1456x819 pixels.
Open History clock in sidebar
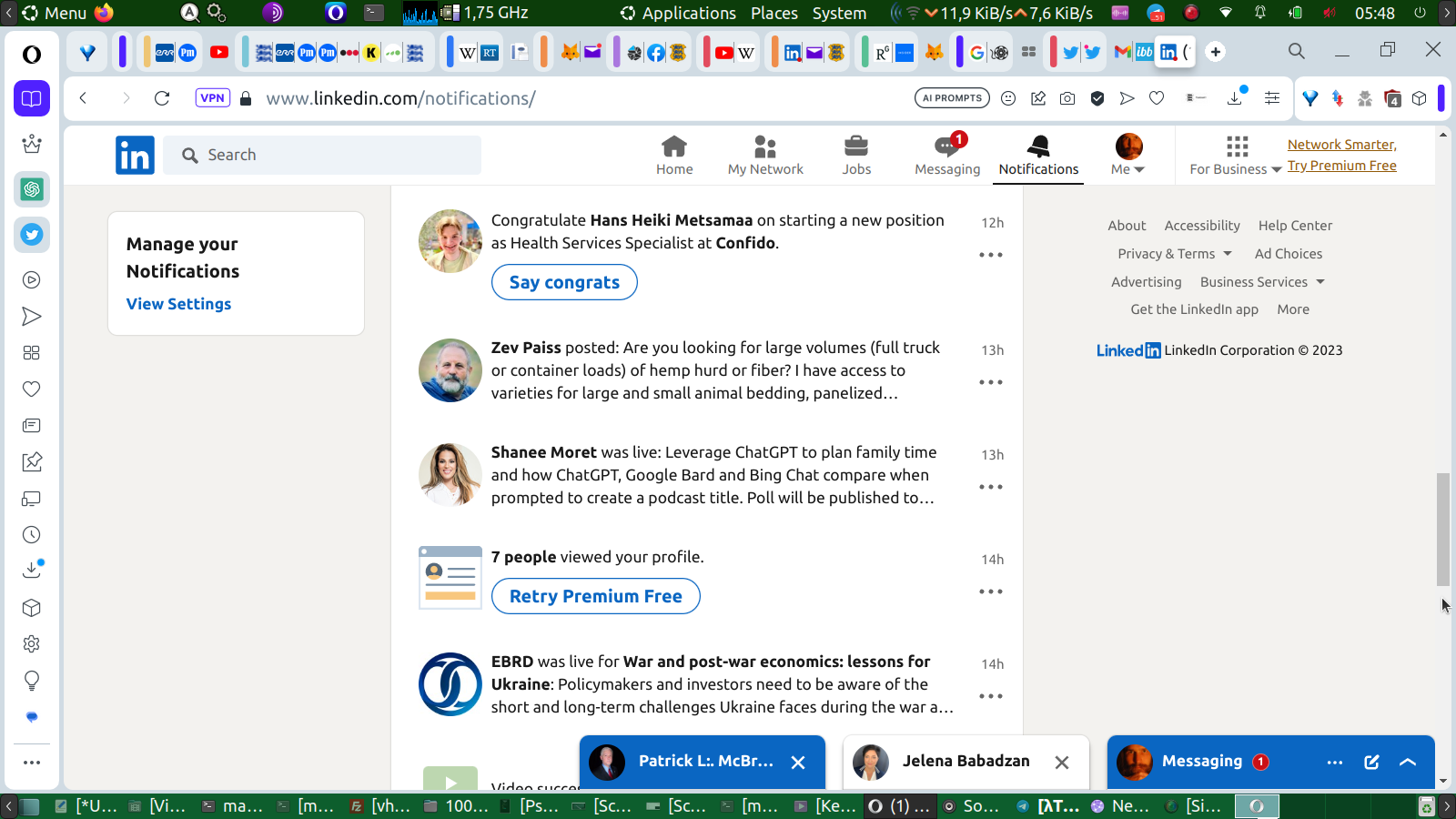32,535
